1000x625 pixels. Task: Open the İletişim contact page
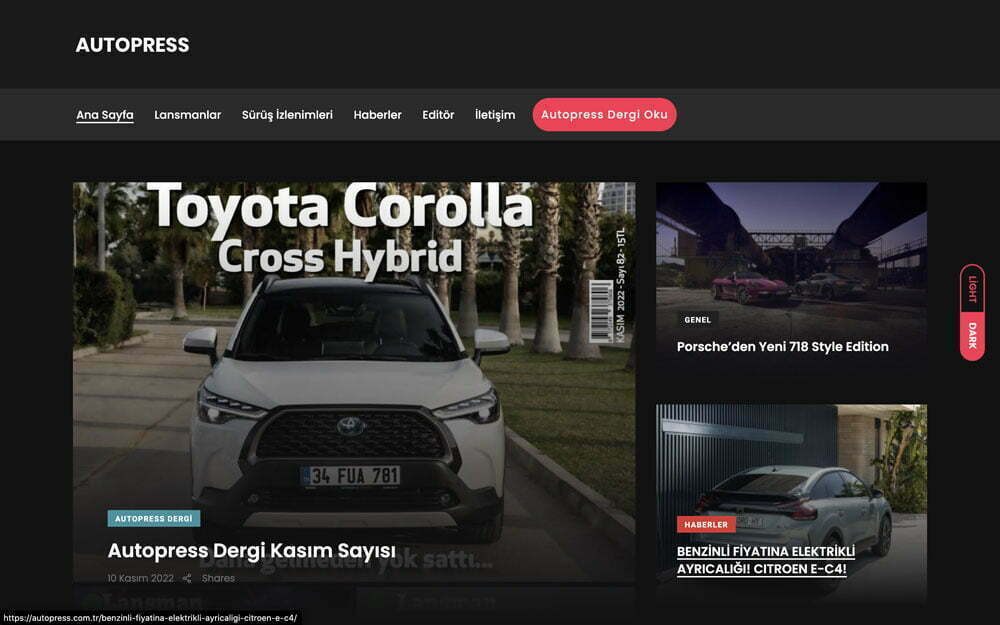click(x=495, y=115)
